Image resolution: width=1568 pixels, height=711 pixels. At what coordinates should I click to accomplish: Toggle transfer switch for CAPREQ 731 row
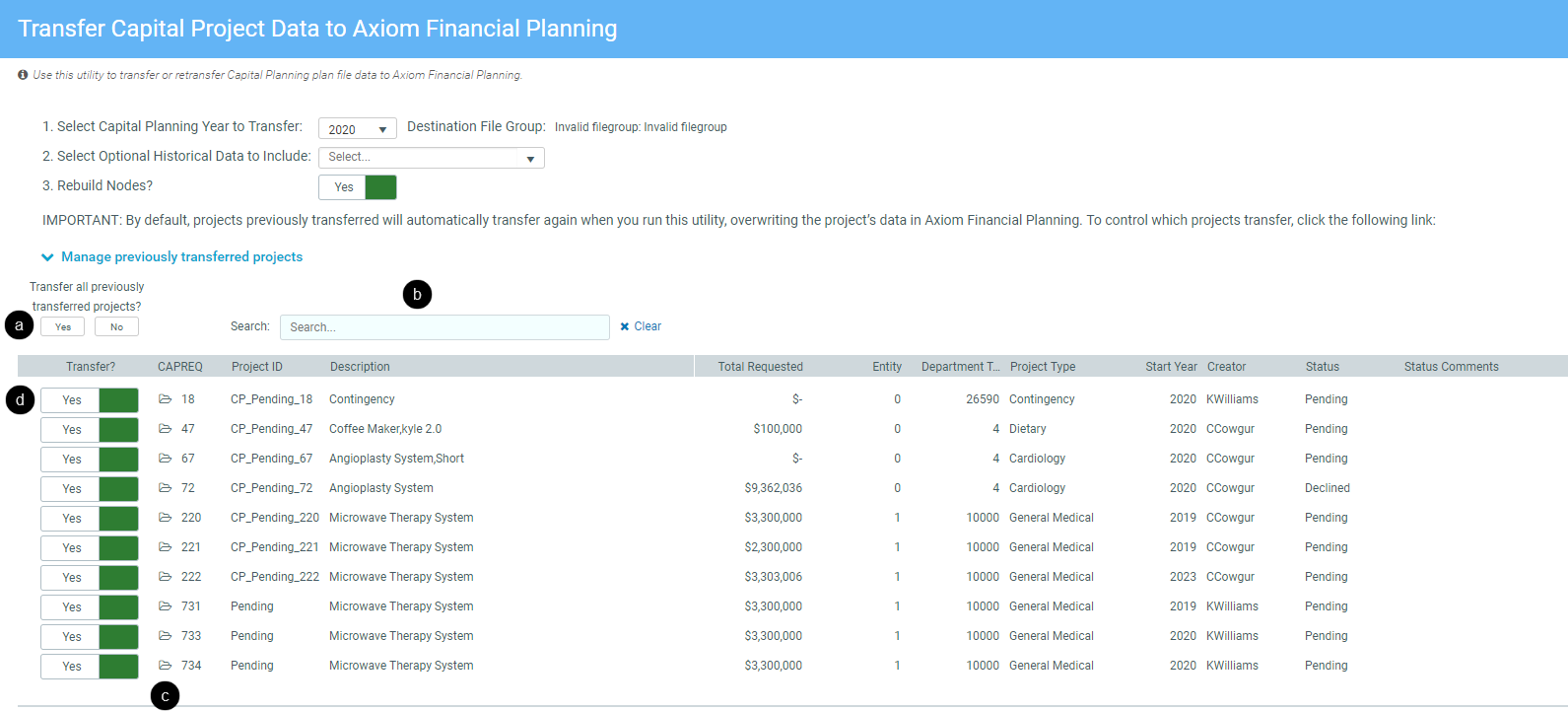pyautogui.click(x=90, y=606)
